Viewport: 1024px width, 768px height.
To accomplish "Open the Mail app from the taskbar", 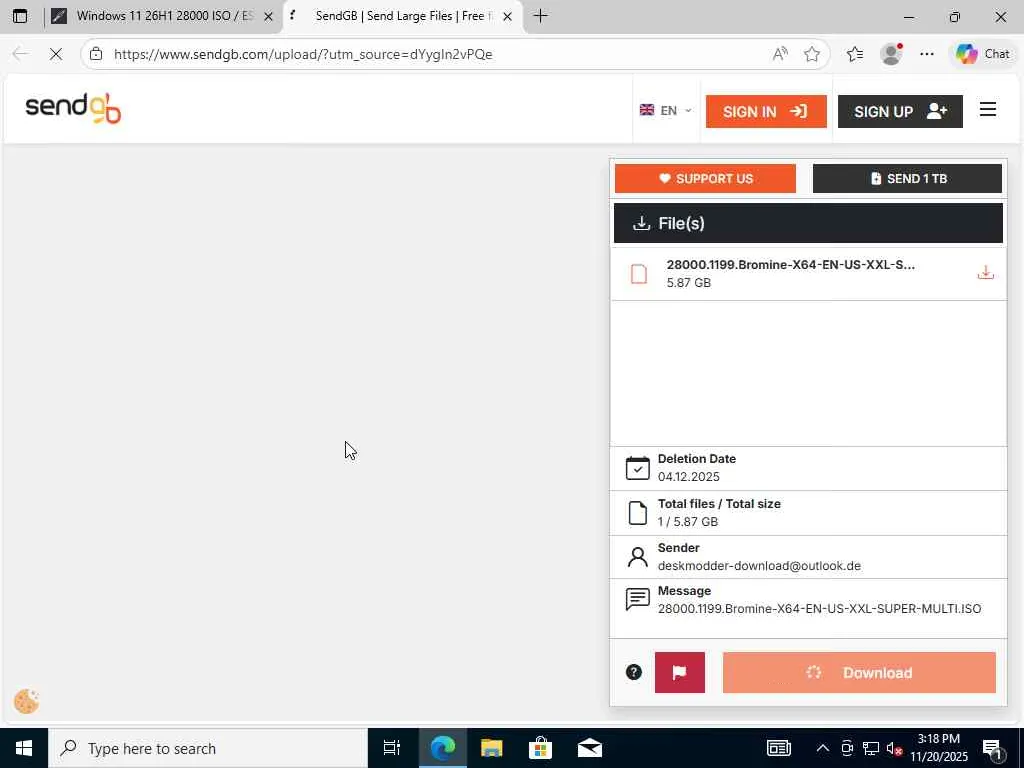I will click(590, 748).
